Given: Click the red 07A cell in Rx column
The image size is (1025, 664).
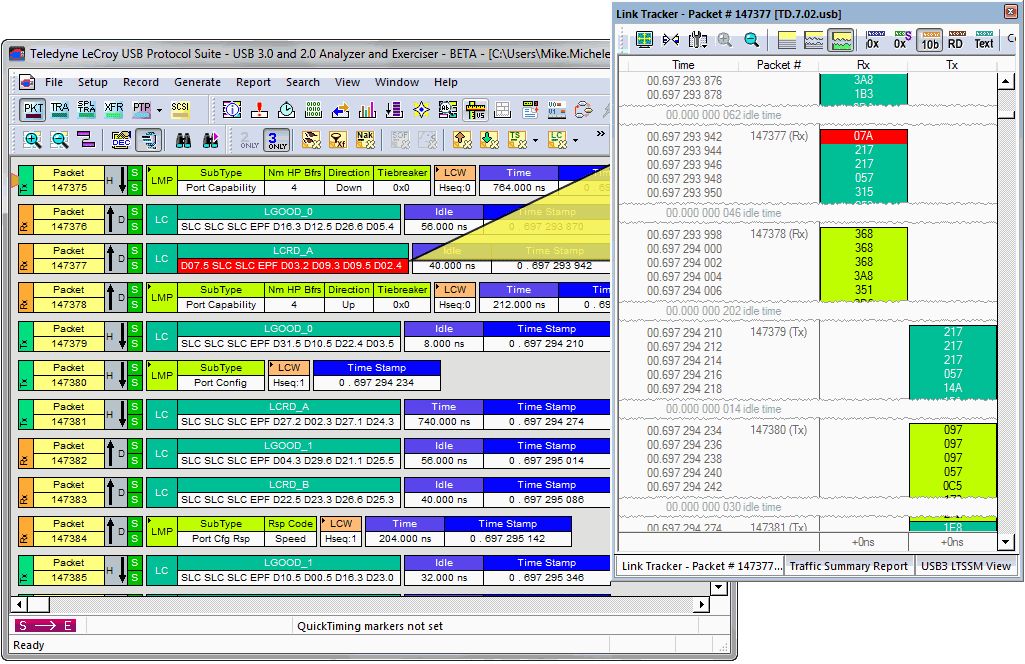Looking at the screenshot, I should click(x=863, y=136).
